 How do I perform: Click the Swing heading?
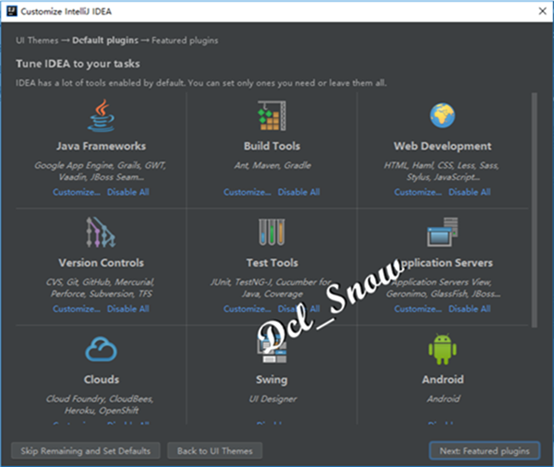pos(272,379)
